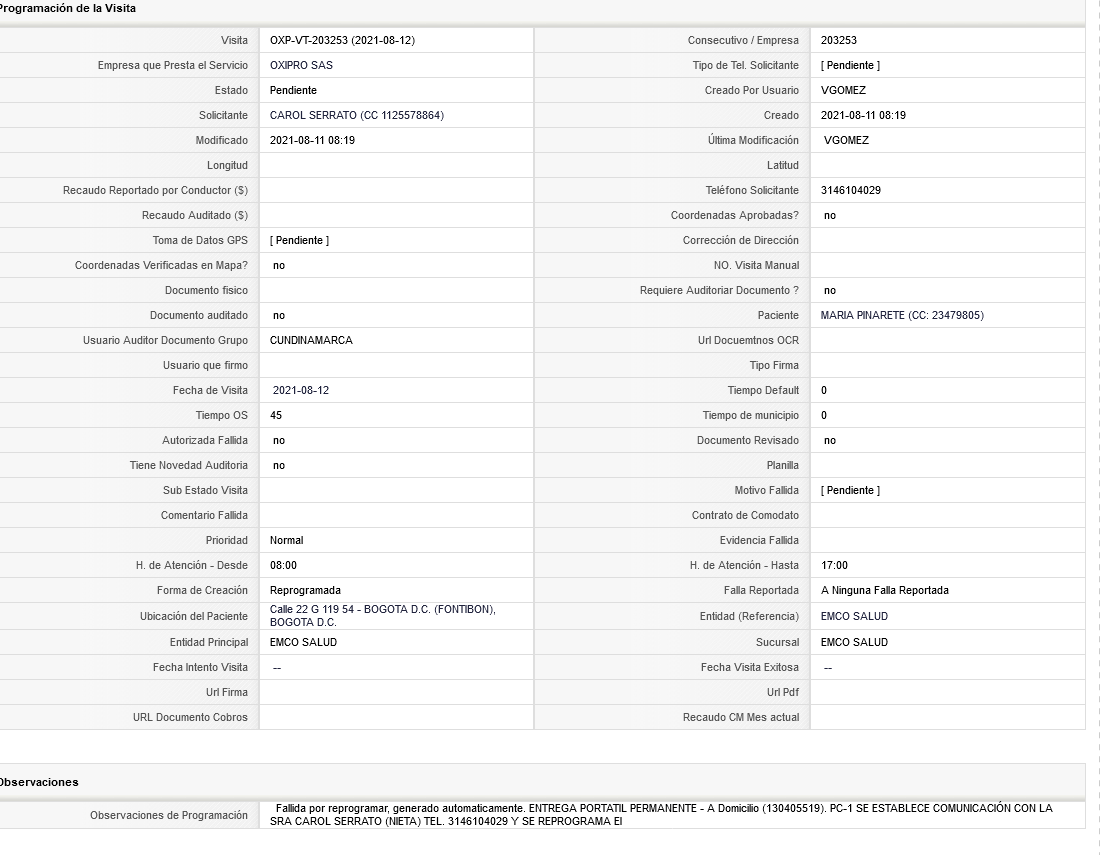
Task: Click the 'Evidencia Fallida' label
Action: (759, 541)
